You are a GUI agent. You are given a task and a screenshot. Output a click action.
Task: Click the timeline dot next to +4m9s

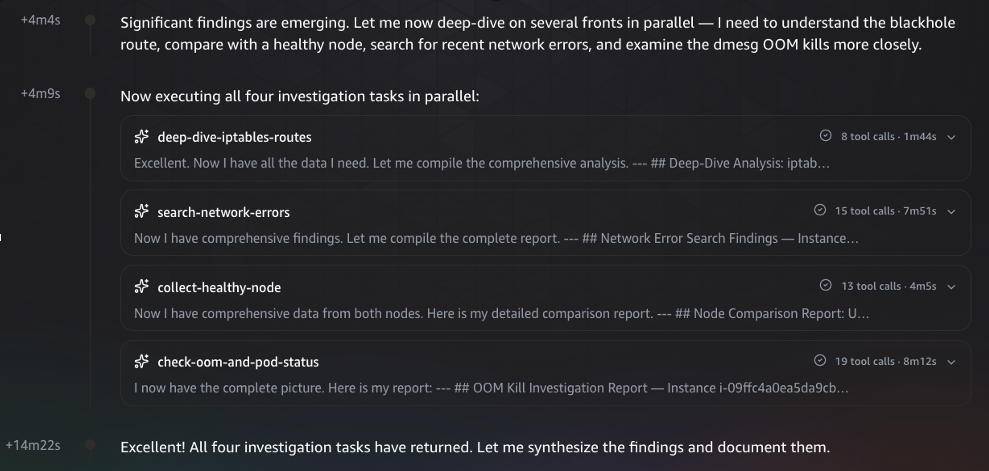[90, 93]
